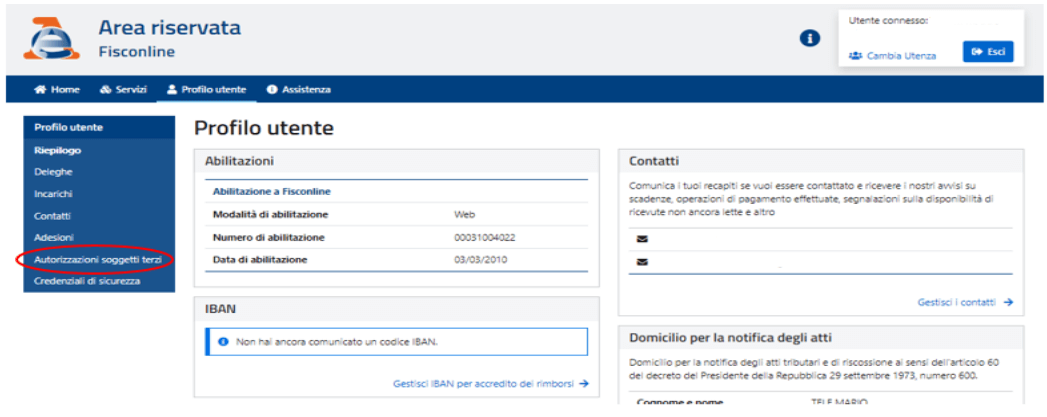
Task: Click the users icon beside Cambia Utenza
Action: point(855,56)
